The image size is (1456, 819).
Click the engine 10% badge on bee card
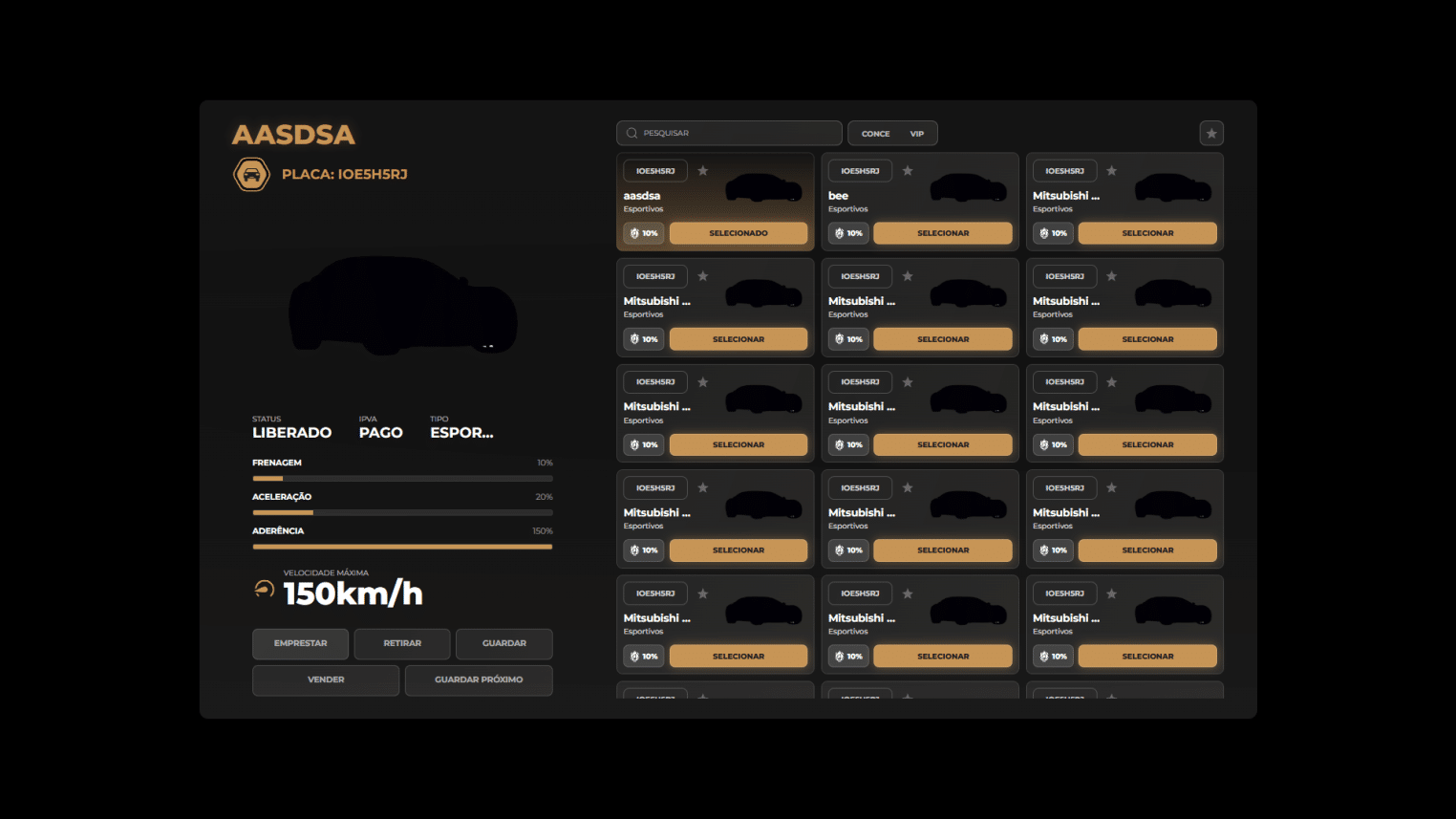point(847,233)
